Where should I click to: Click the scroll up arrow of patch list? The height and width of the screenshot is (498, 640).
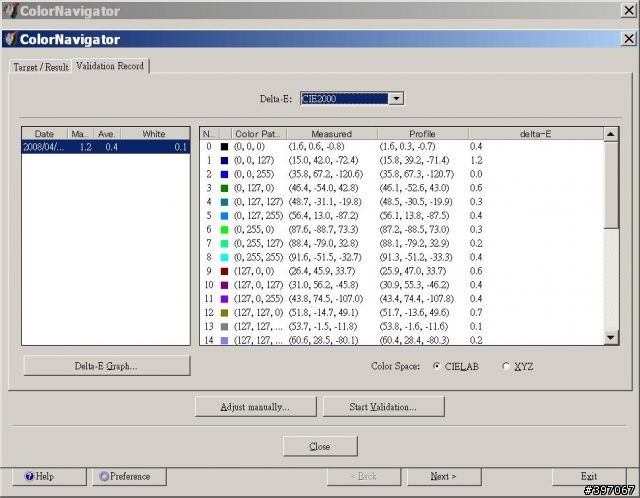pos(611,134)
